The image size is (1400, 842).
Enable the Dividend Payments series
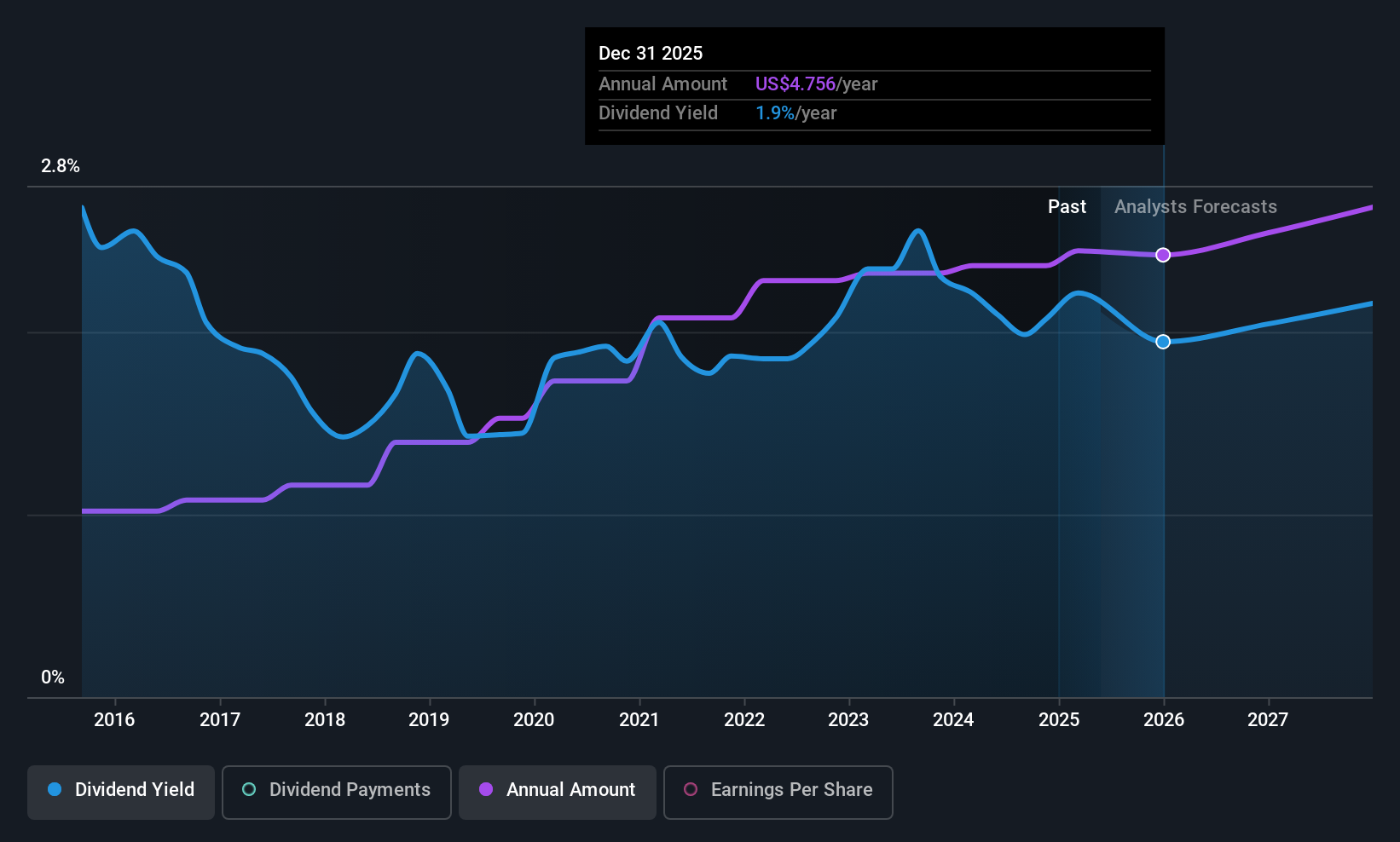tap(336, 792)
